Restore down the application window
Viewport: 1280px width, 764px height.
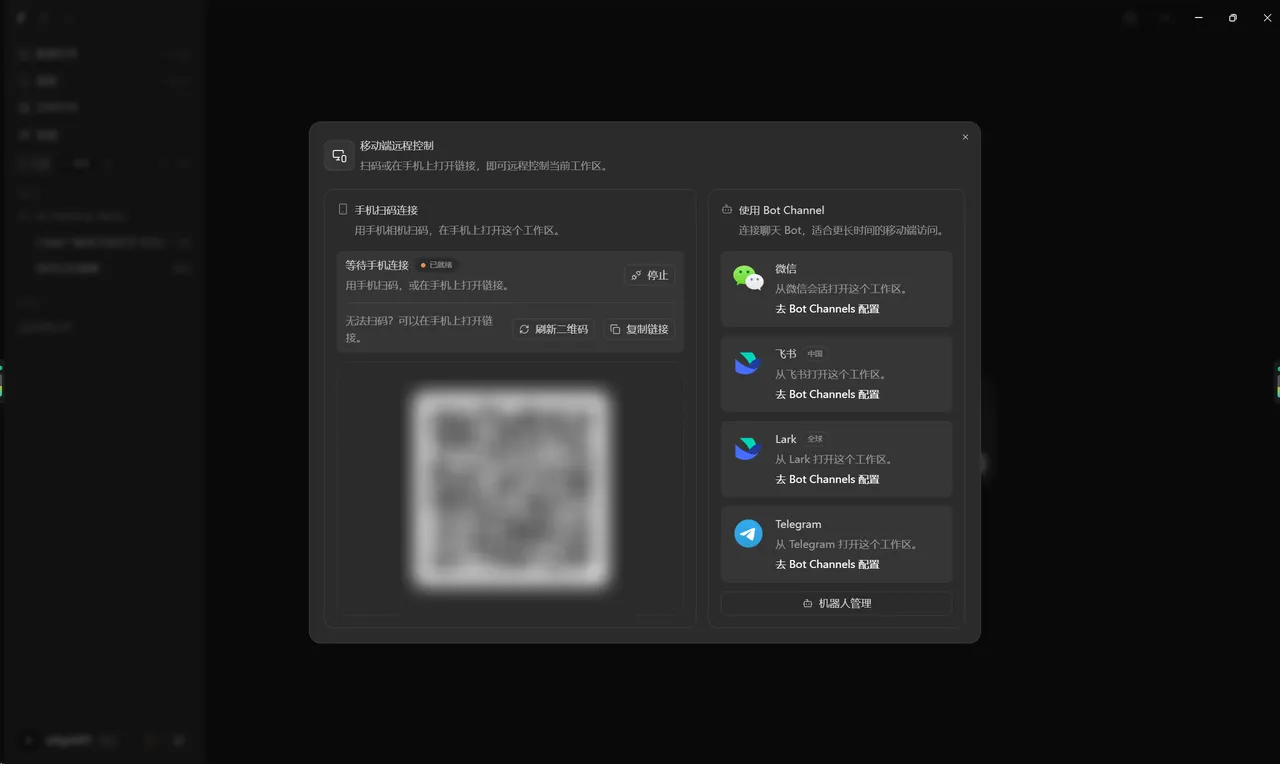click(1233, 17)
